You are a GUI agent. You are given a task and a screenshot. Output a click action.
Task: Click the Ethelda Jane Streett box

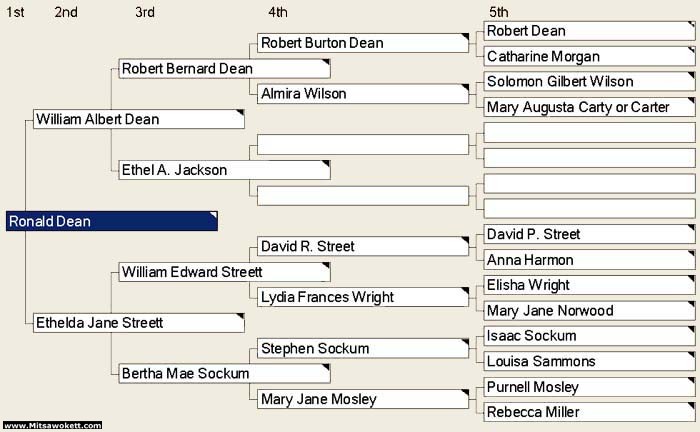(x=139, y=323)
